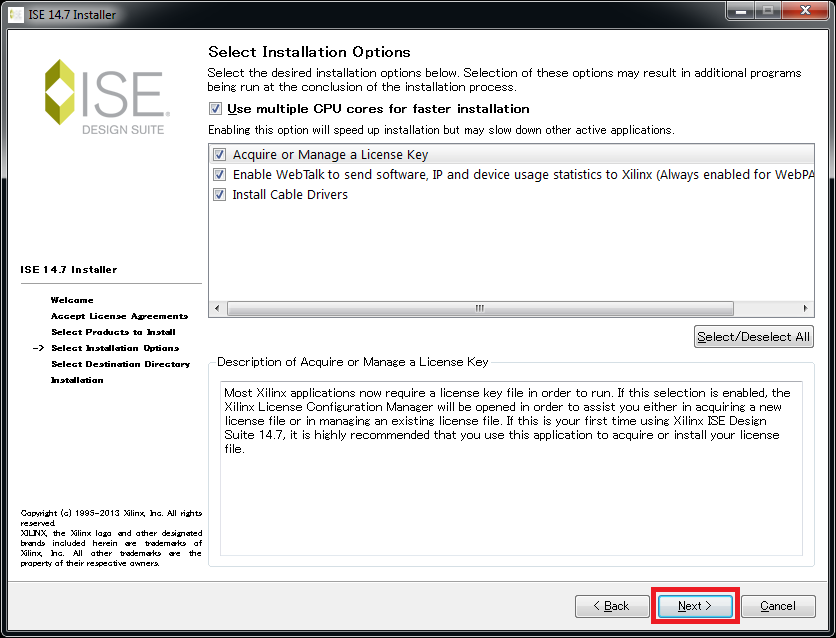Image resolution: width=836 pixels, height=638 pixels.
Task: Close the ISE 14.7 Installer window
Action: pos(805,11)
